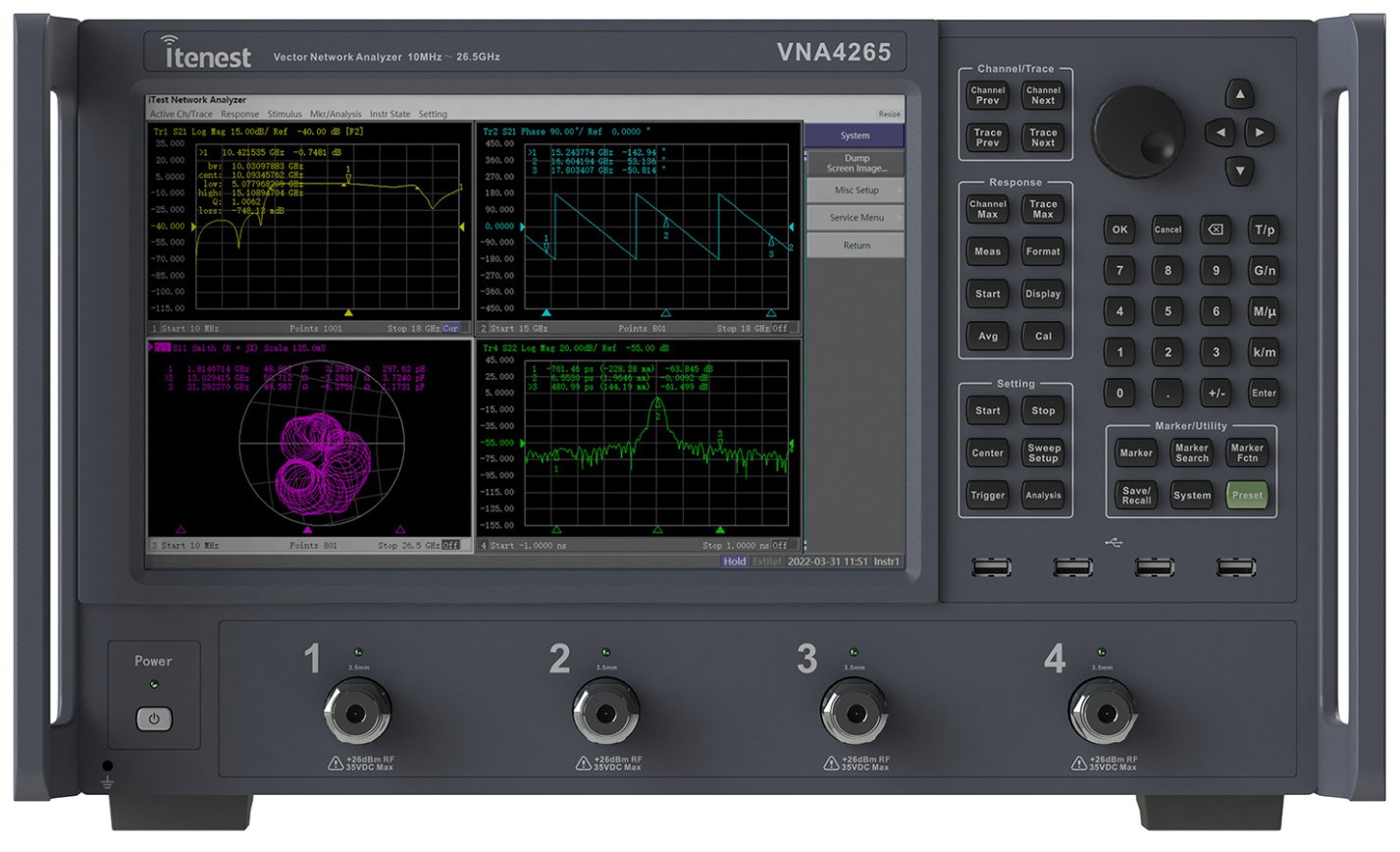The image size is (1400, 852).
Task: Click the System softkey header
Action: 856,135
